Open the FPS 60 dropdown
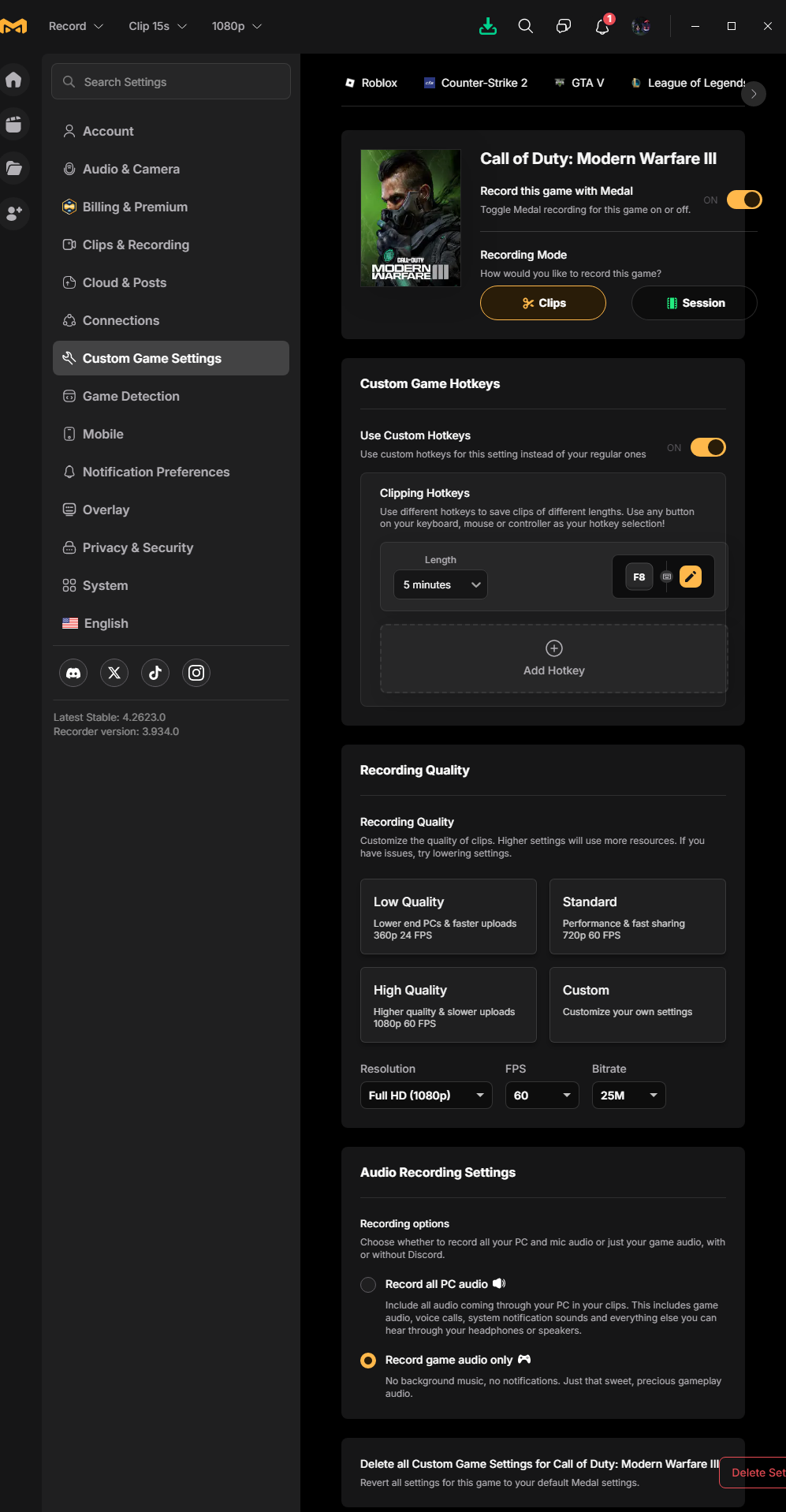Image resolution: width=786 pixels, height=1512 pixels. pos(542,1096)
